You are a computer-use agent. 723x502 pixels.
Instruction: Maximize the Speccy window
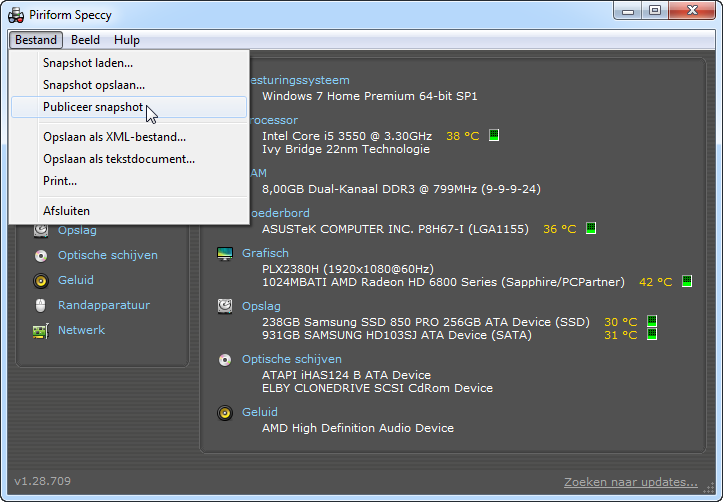[654, 11]
